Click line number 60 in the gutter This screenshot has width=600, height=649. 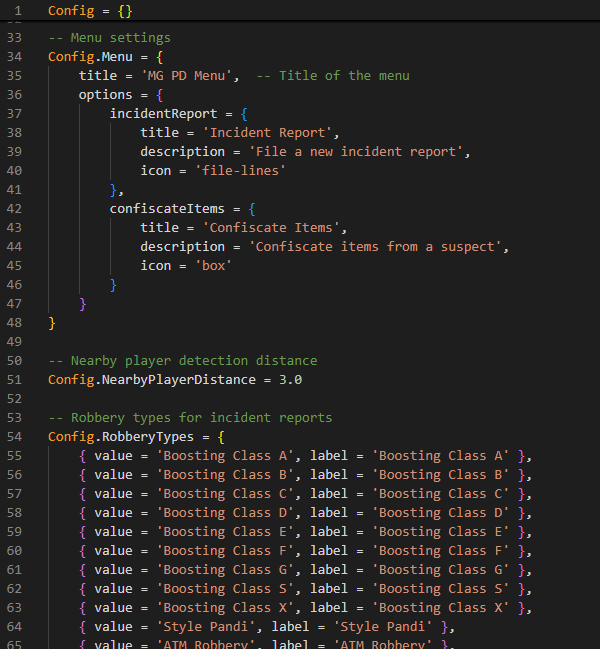14,550
